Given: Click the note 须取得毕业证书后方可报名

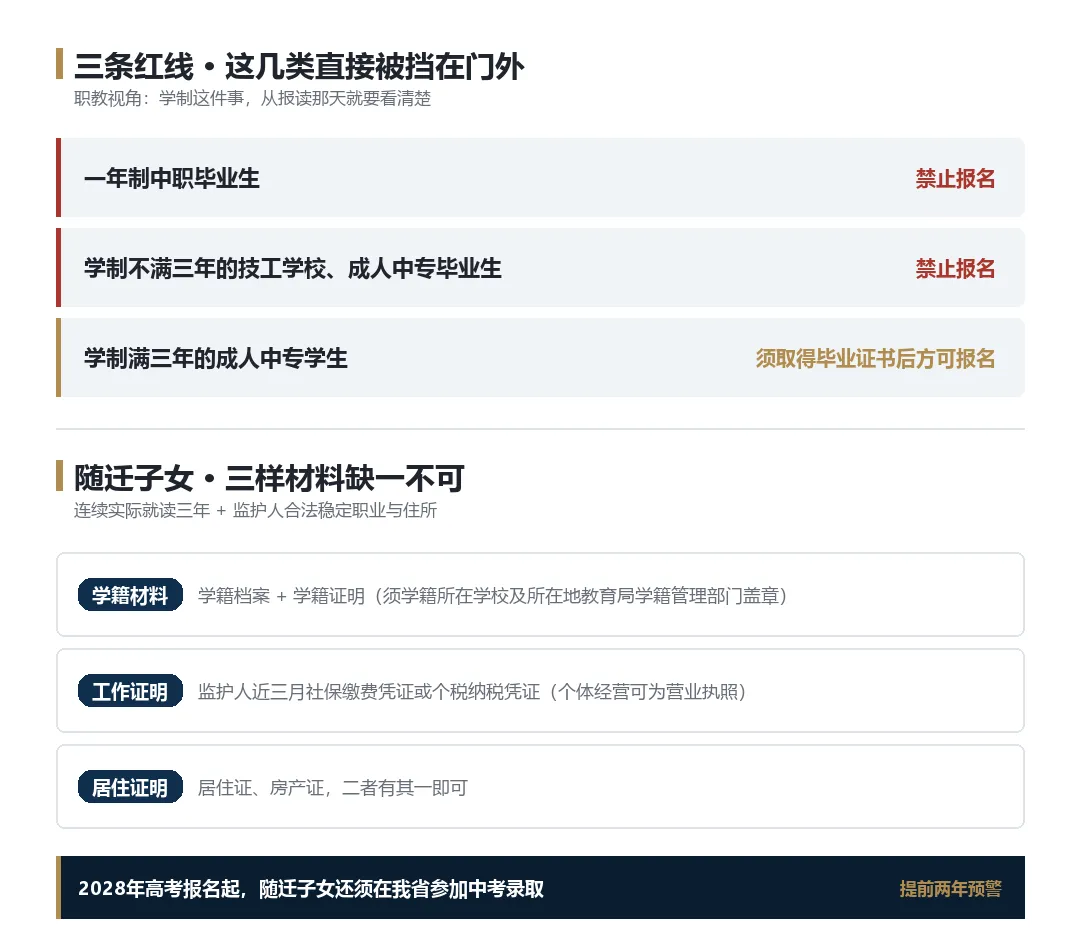Looking at the screenshot, I should 875,358.
